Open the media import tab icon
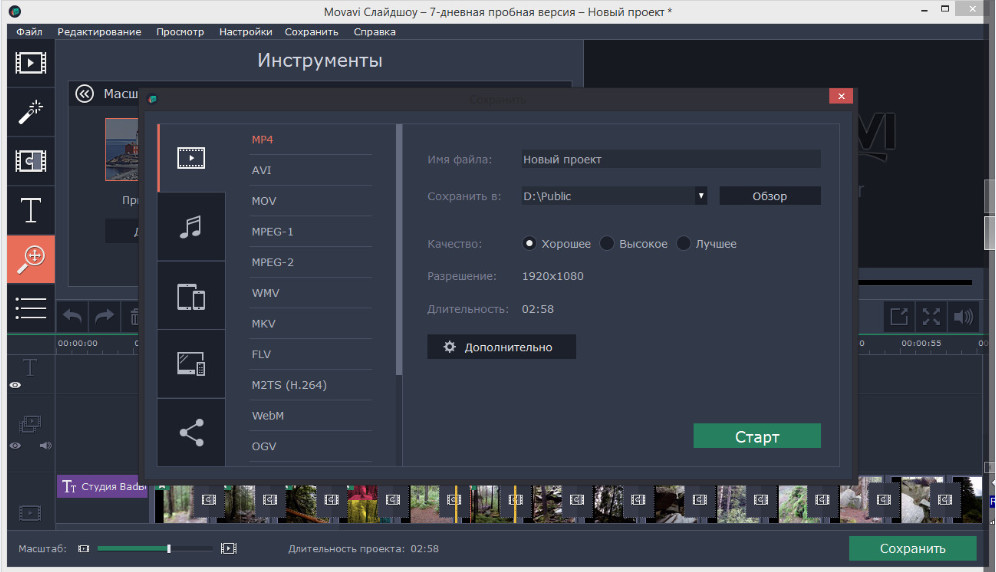Viewport: 996px width, 572px height. click(30, 63)
